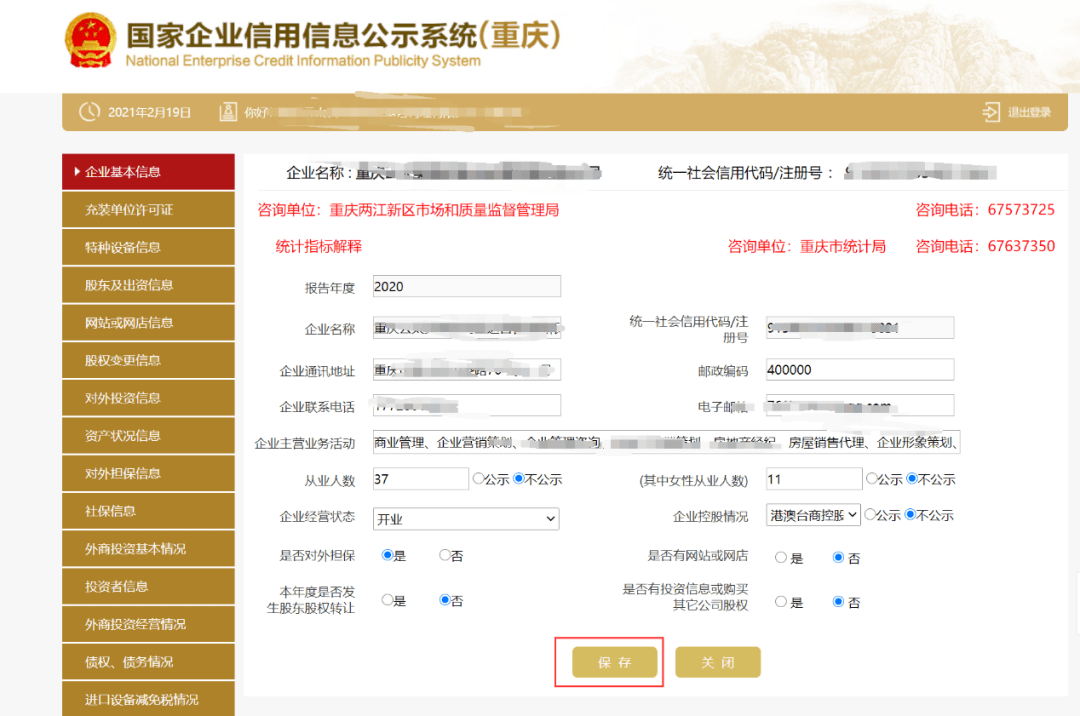Click the 企业主营业务活动 input field
Viewport: 1080px width, 716px height.
666,442
